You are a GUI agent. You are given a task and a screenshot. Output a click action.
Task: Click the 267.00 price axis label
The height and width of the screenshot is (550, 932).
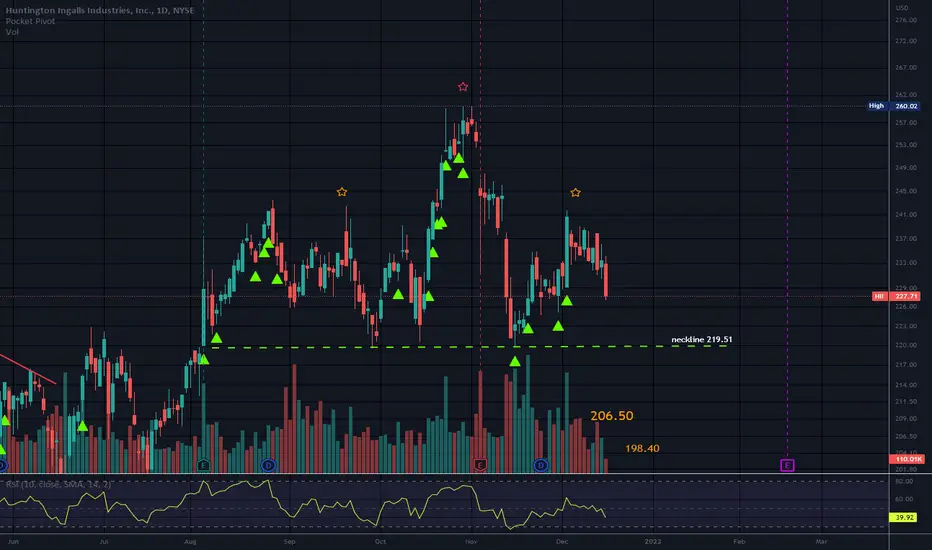click(906, 68)
